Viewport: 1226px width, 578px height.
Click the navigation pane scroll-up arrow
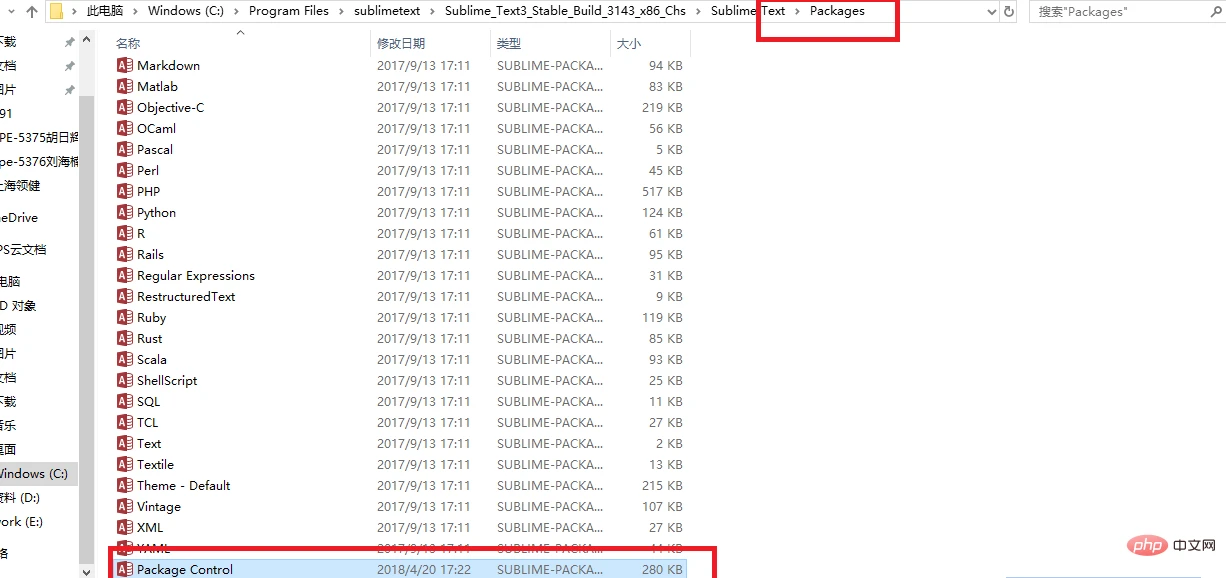pyautogui.click(x=85, y=41)
